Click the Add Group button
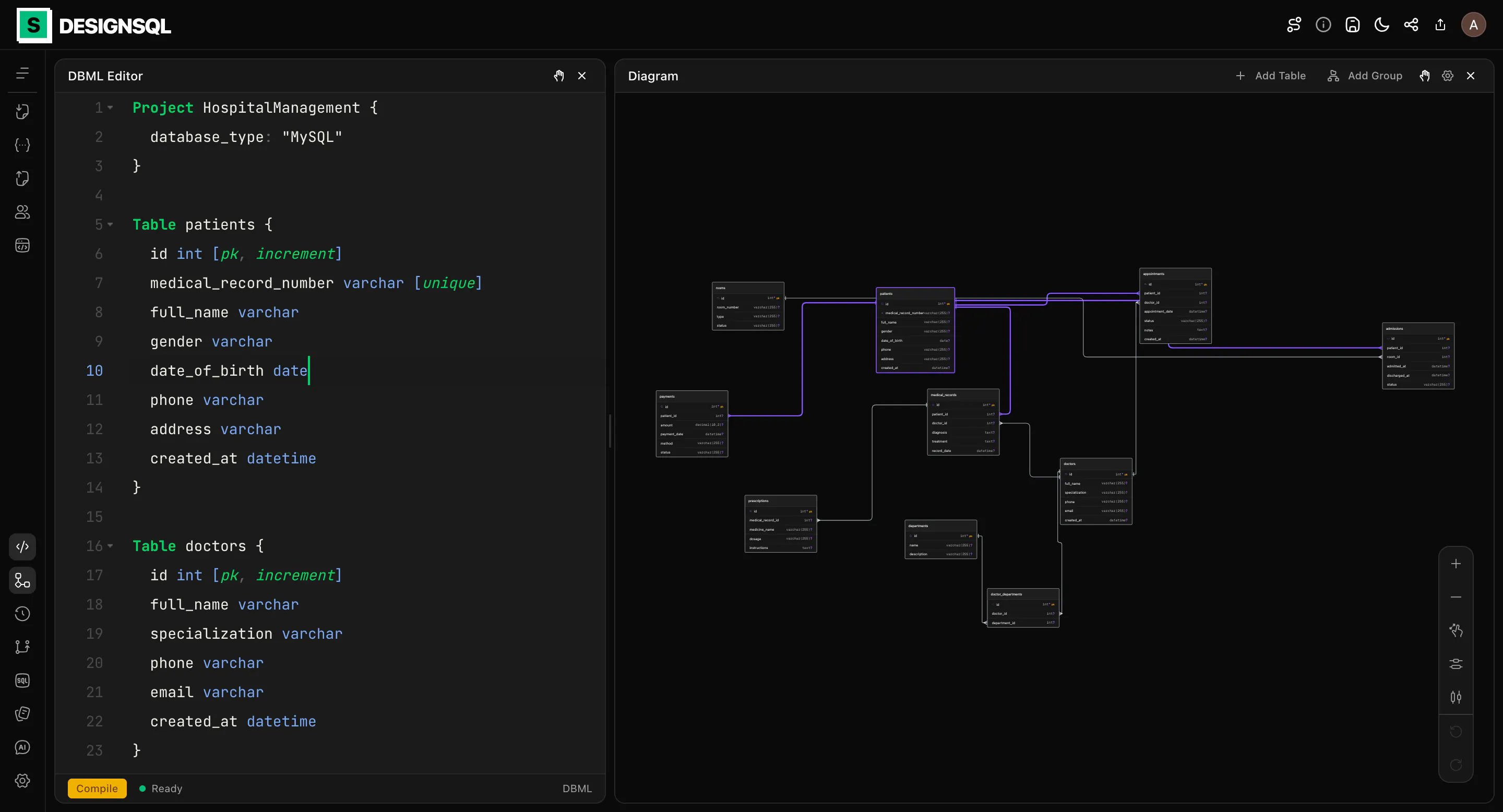1503x812 pixels. pos(1365,76)
